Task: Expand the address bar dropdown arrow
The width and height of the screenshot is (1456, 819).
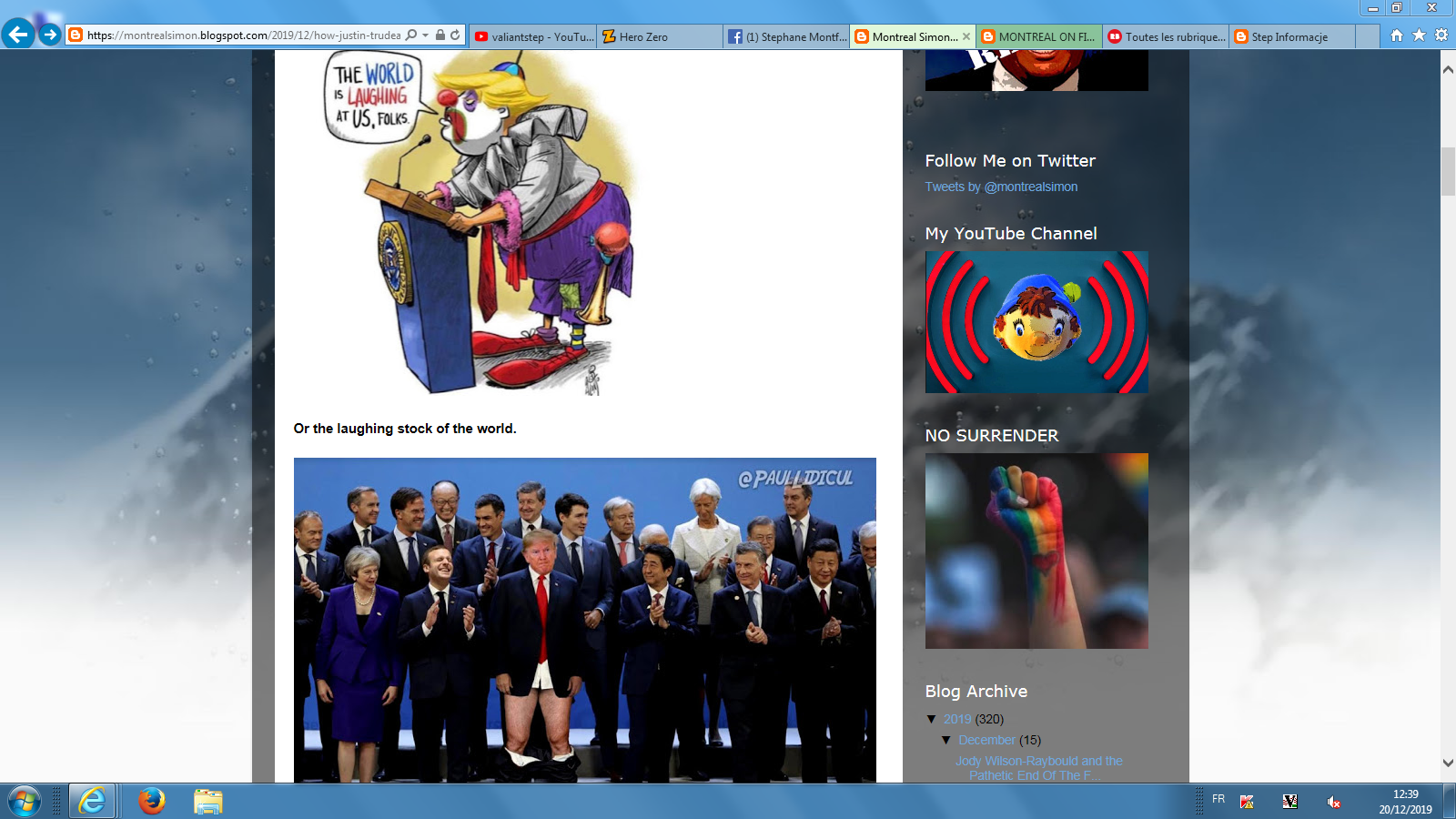Action: (425, 35)
